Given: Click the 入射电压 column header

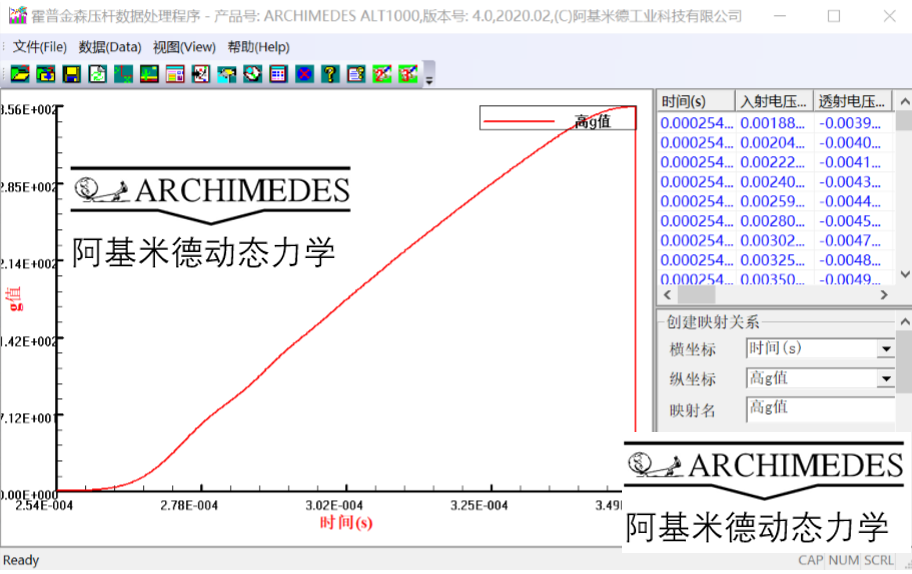Looking at the screenshot, I should click(x=774, y=101).
